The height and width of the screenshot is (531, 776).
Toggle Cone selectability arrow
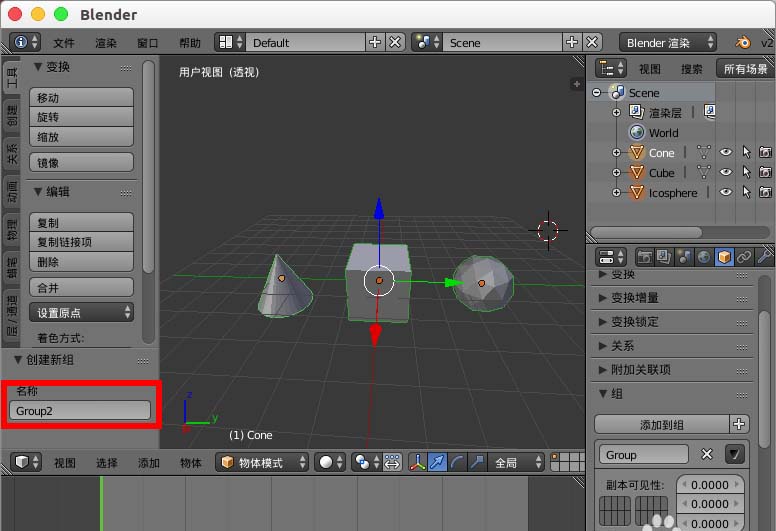746,152
